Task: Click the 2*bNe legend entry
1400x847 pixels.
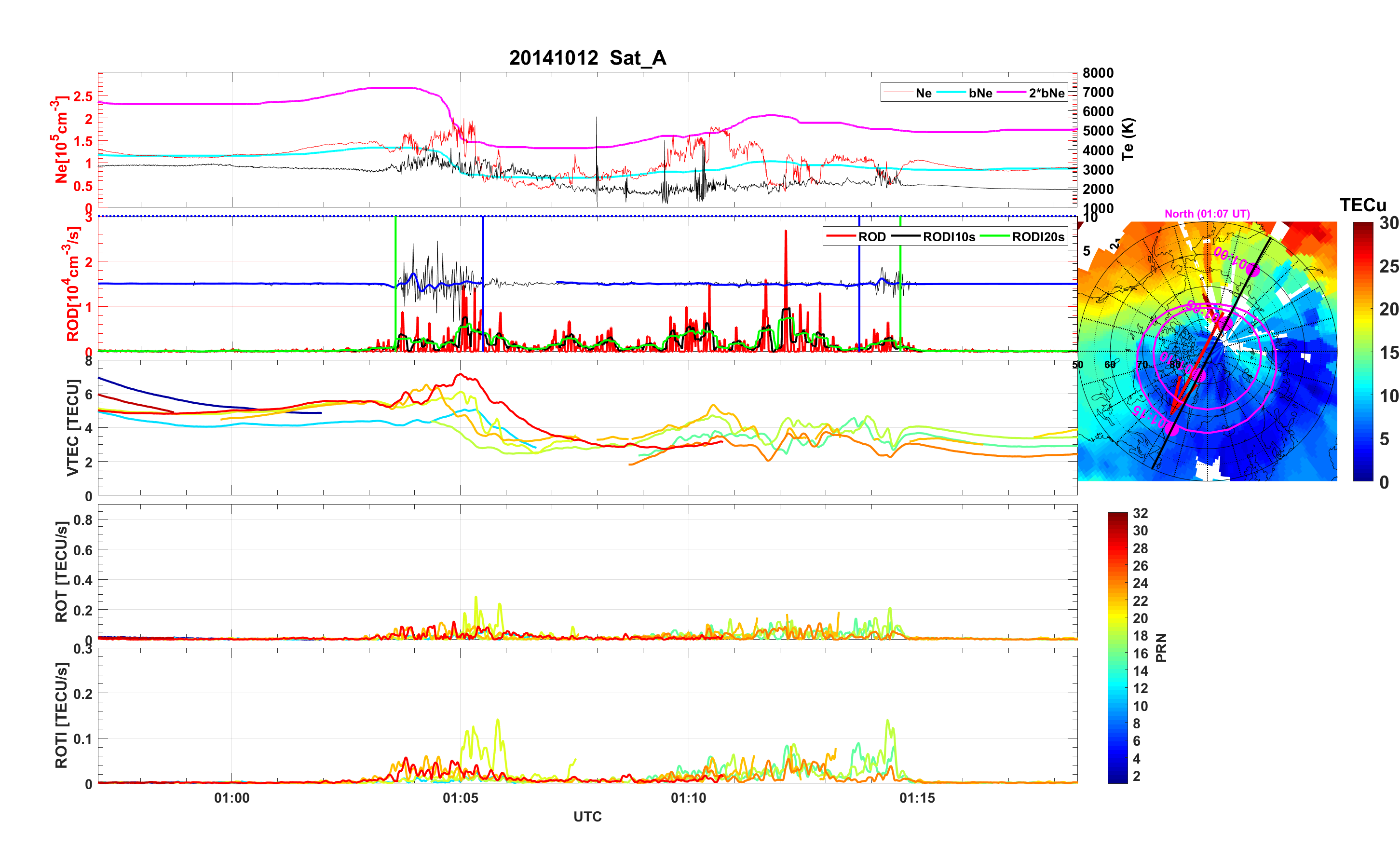Action: point(1046,93)
